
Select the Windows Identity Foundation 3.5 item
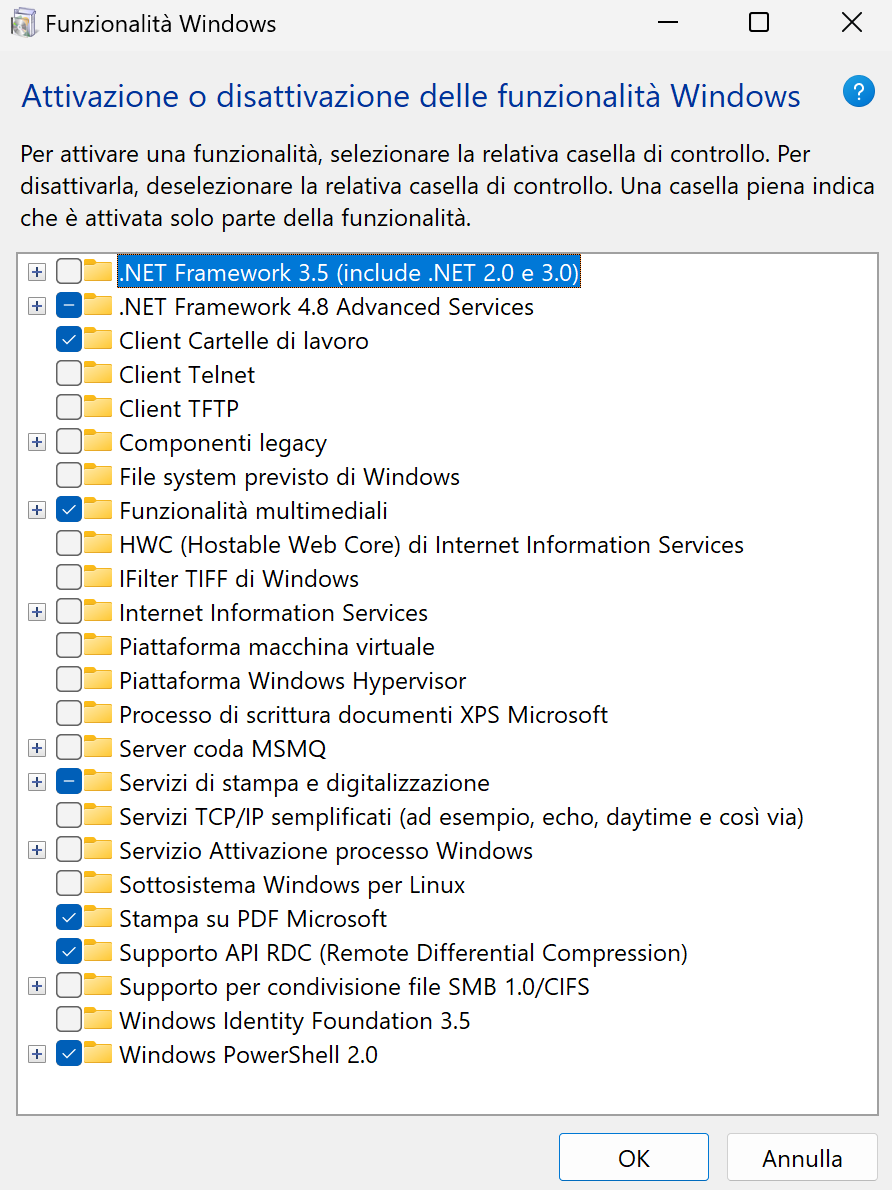point(294,1021)
